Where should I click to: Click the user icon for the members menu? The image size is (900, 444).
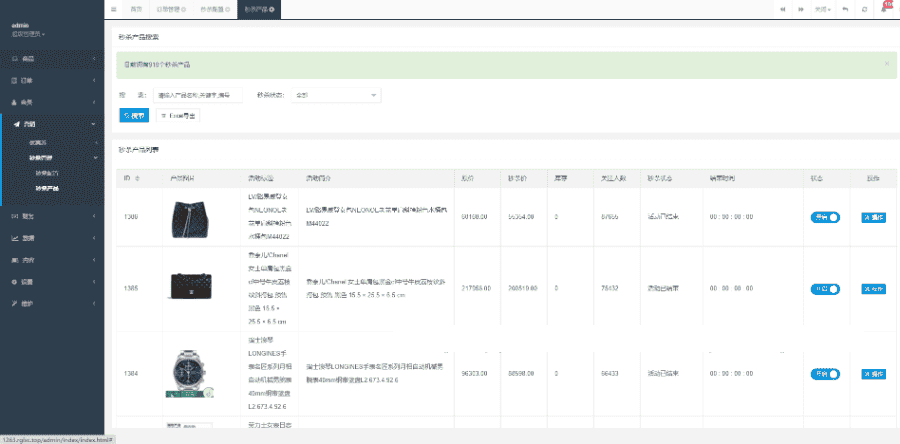pos(15,102)
